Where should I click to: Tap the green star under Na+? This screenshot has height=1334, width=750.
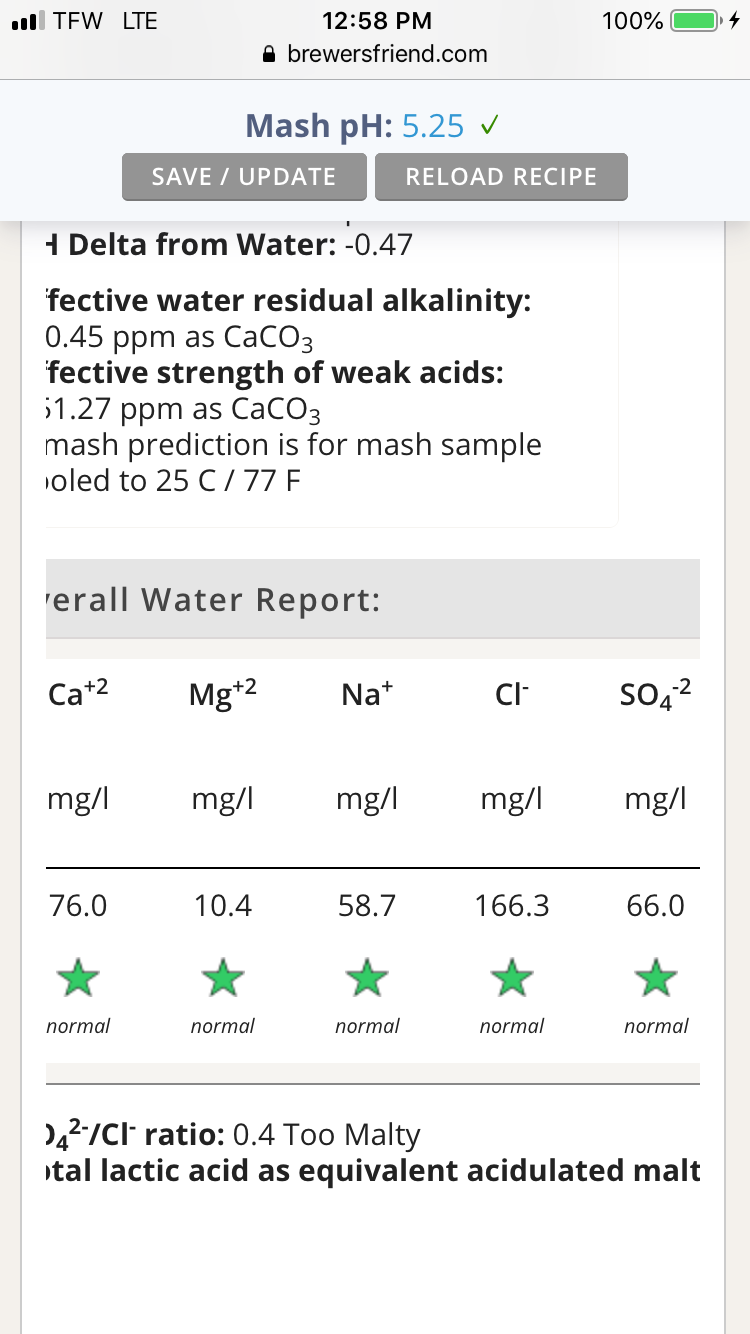pos(367,977)
